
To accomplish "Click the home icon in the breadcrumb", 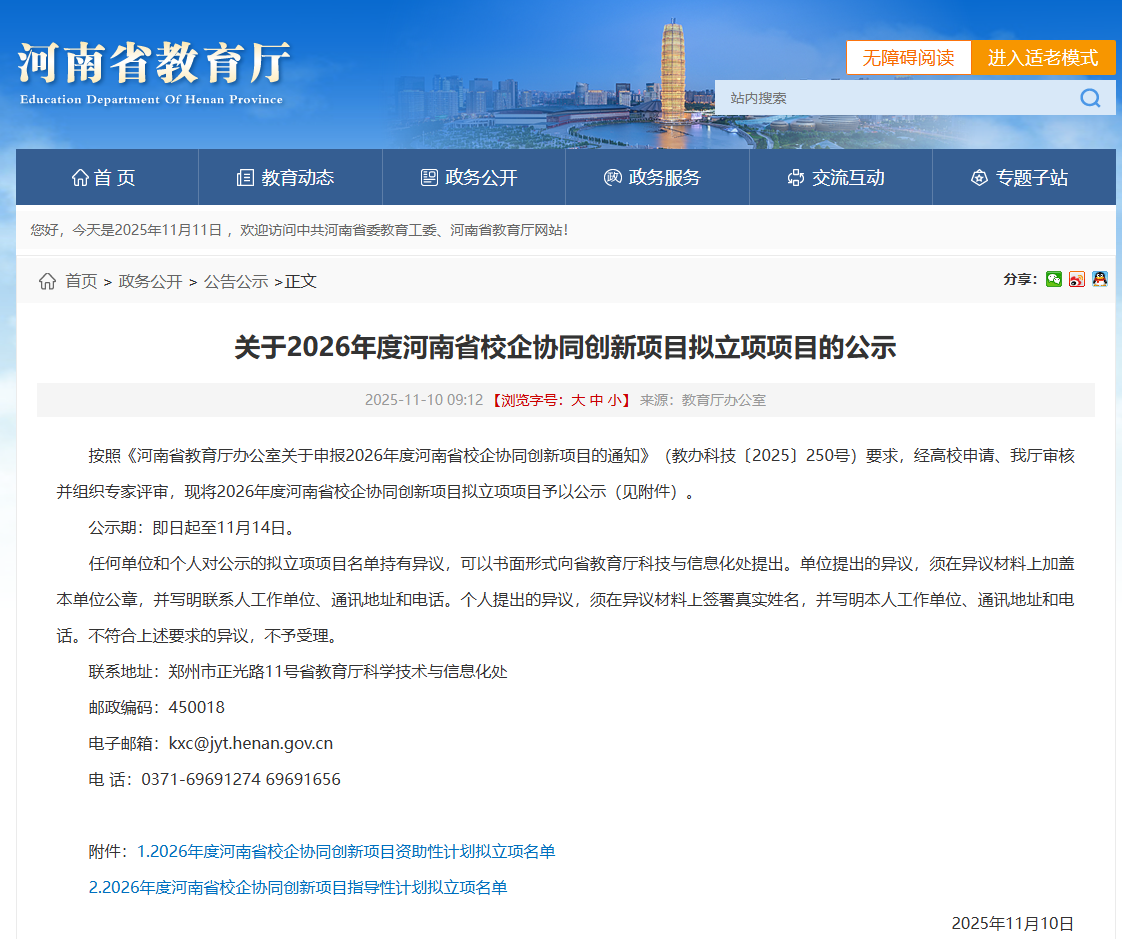I will point(47,282).
